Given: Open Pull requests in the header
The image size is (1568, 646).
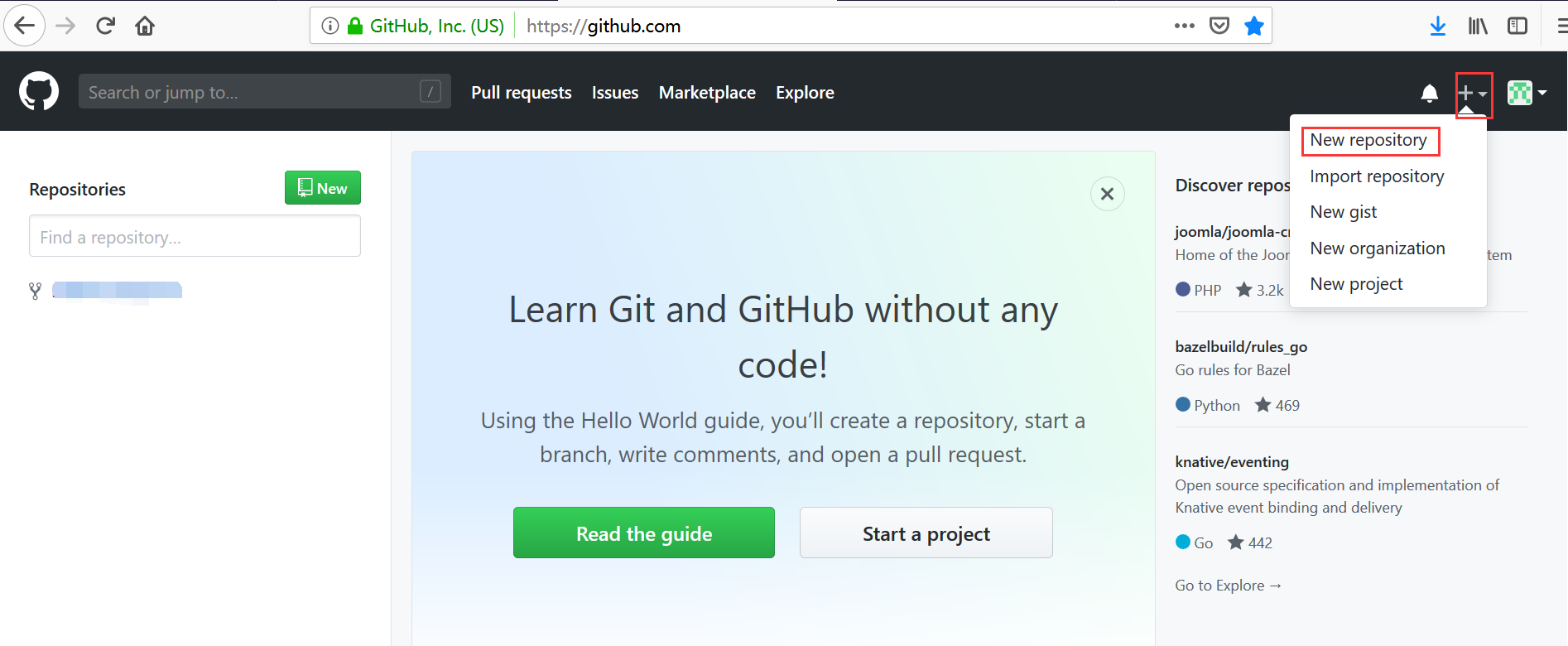Looking at the screenshot, I should point(522,93).
